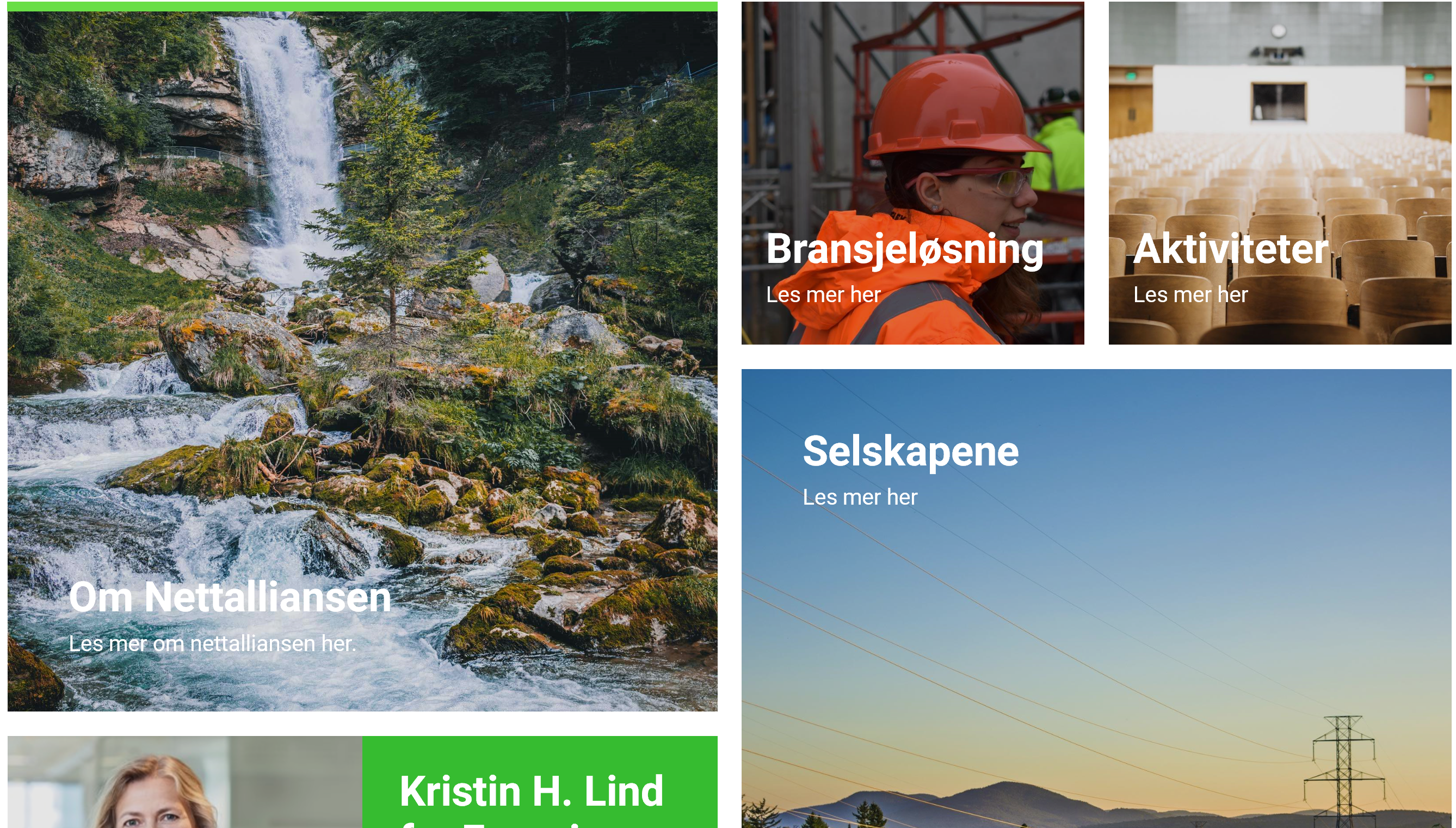Click the blue sky in Selskapene card

1193,444
